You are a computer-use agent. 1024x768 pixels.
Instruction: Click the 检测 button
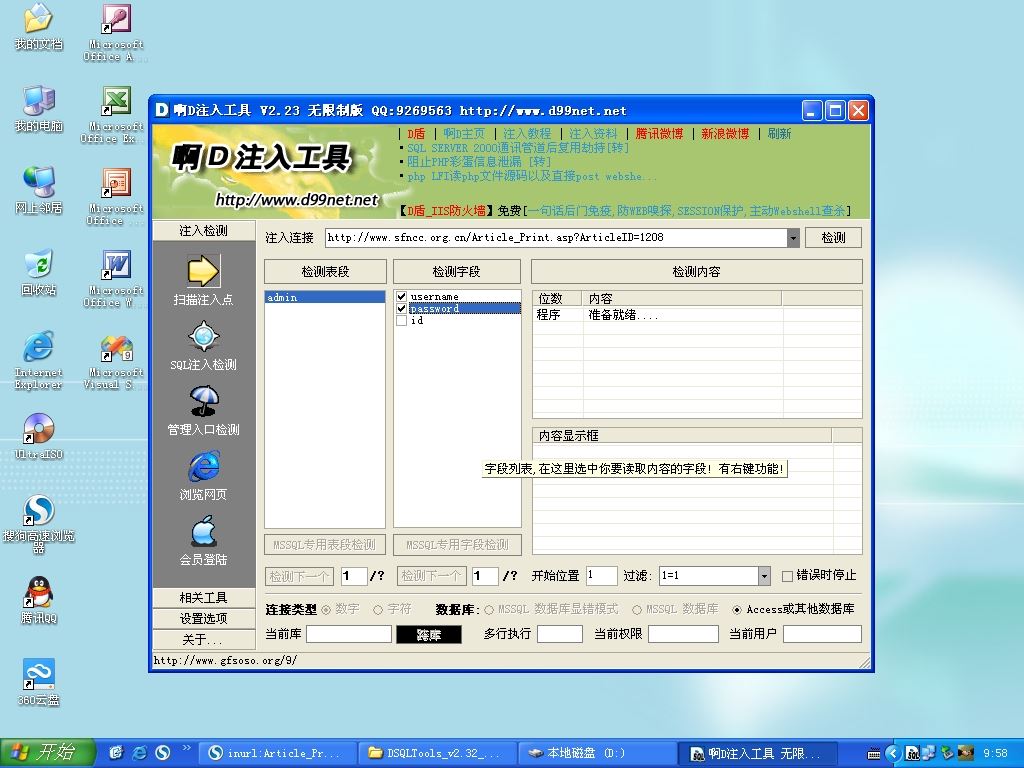[x=833, y=238]
